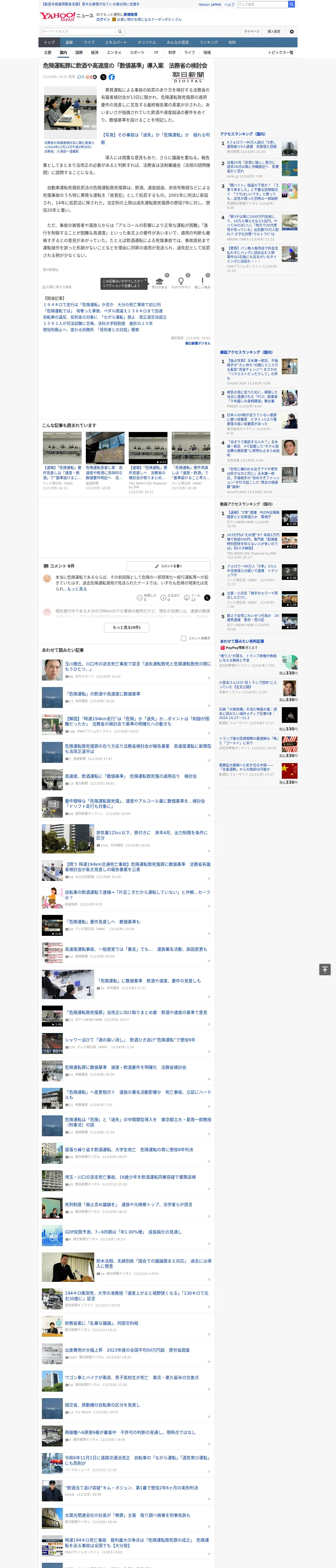Select ライブ tab in dark navigation bar
This screenshot has height=1568, width=336.
(x=89, y=43)
